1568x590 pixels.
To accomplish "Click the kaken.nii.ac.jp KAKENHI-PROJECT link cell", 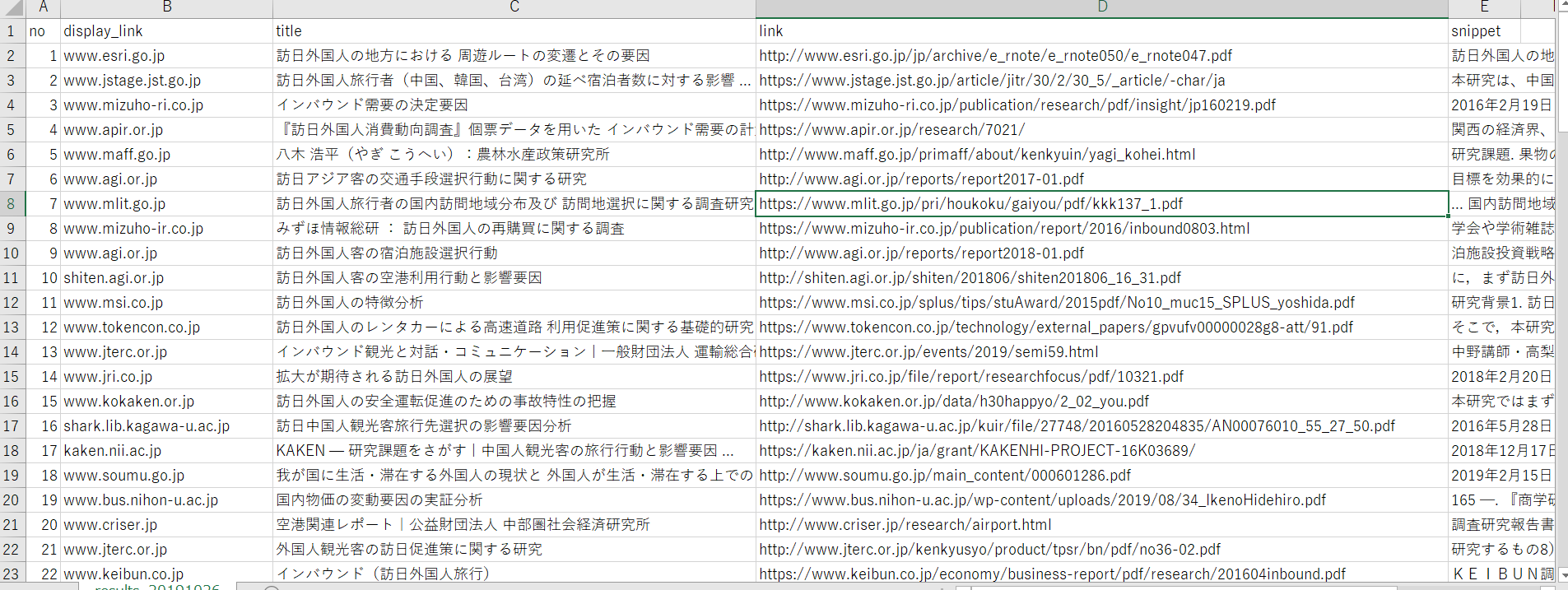I will [x=1102, y=451].
